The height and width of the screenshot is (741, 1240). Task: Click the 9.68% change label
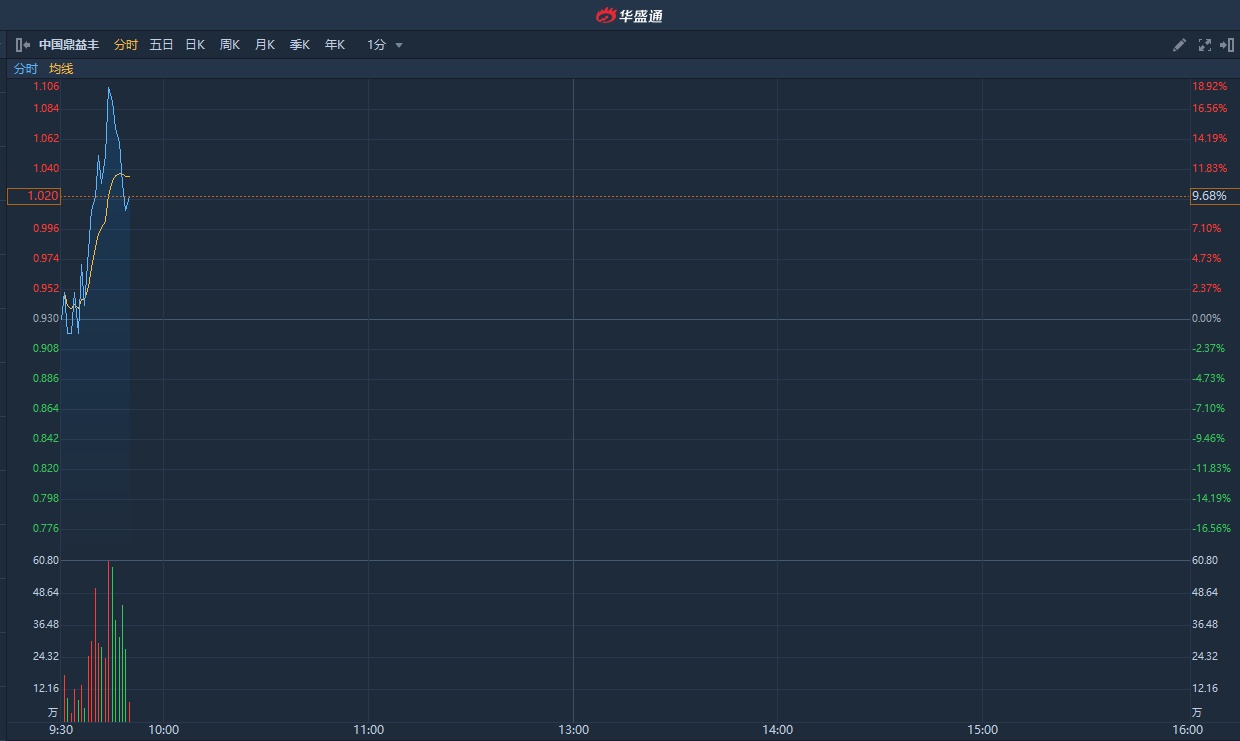click(1209, 196)
